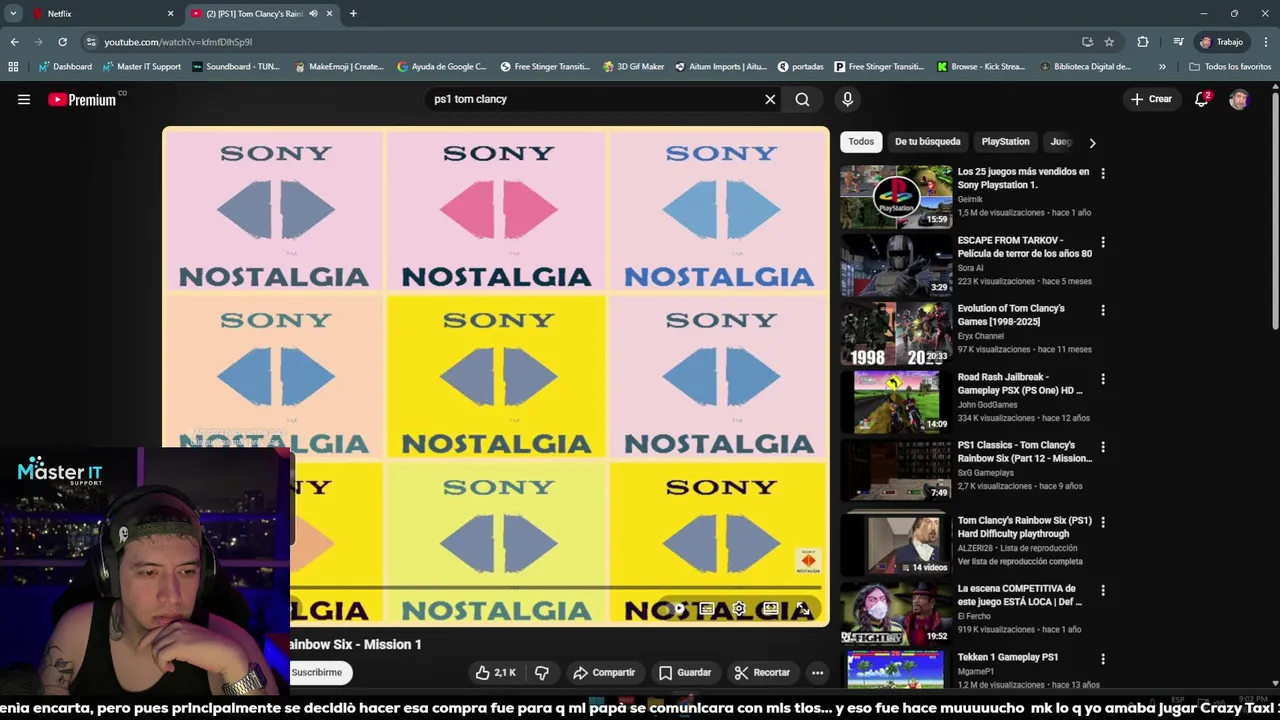
Task: Close the Netflix tab
Action: point(170,14)
